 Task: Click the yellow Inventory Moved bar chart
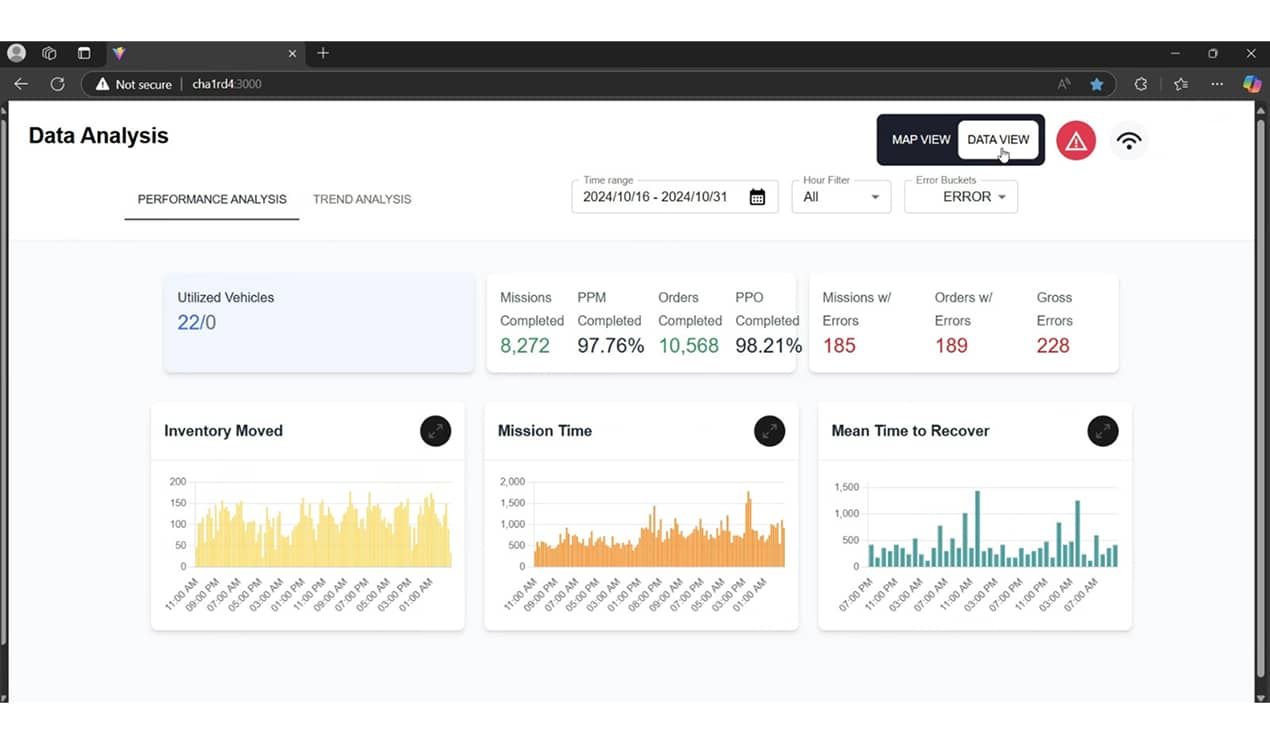pos(323,530)
